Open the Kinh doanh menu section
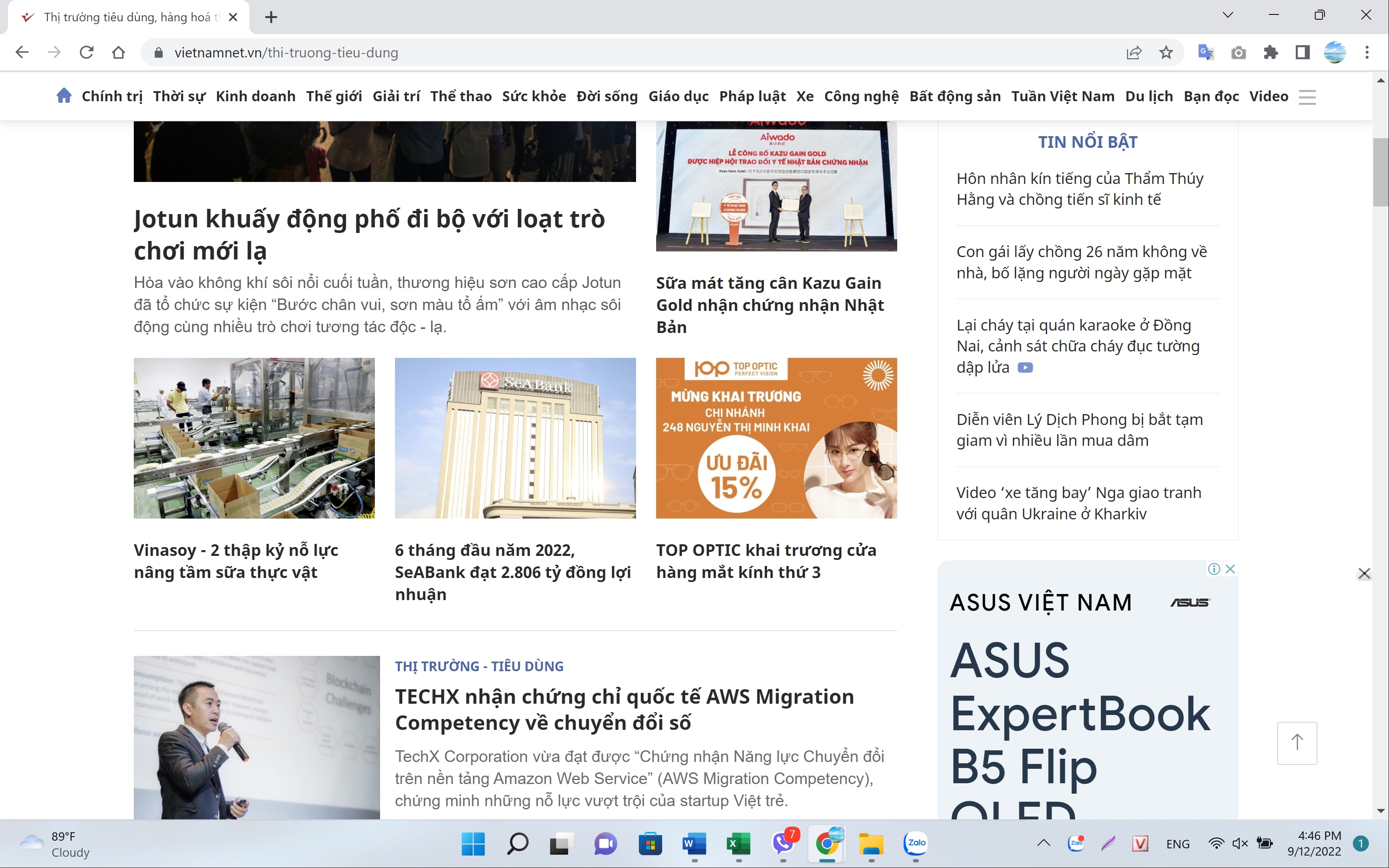This screenshot has height=868, width=1389. pyautogui.click(x=256, y=96)
